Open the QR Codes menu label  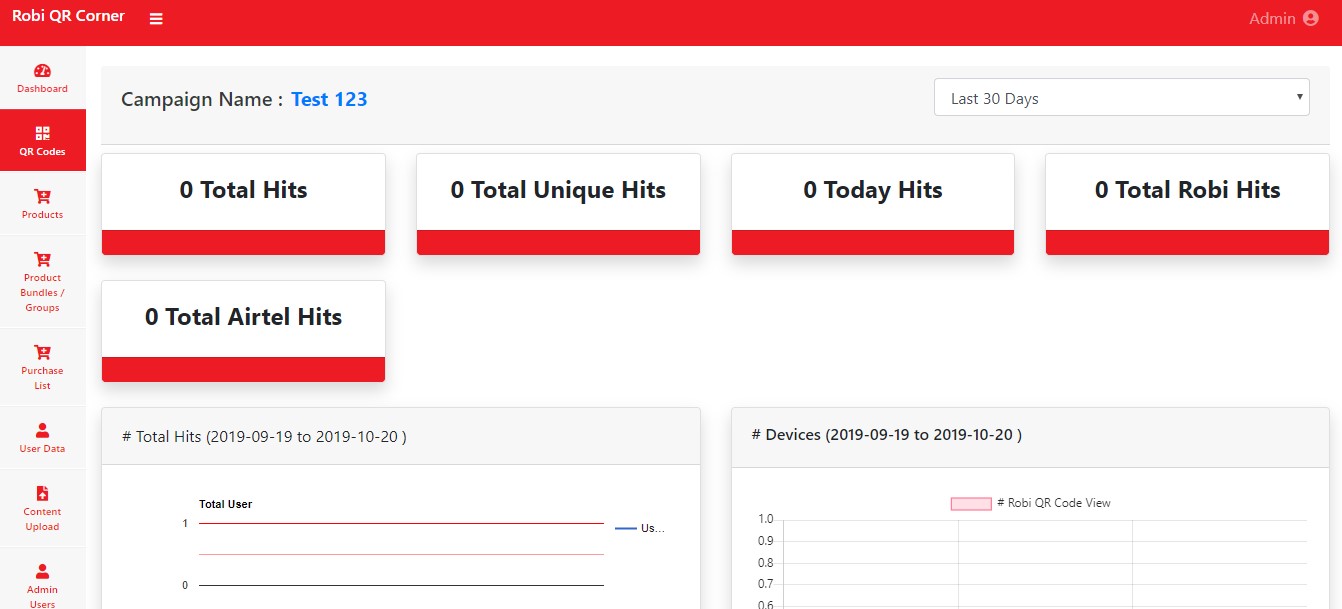(x=42, y=152)
